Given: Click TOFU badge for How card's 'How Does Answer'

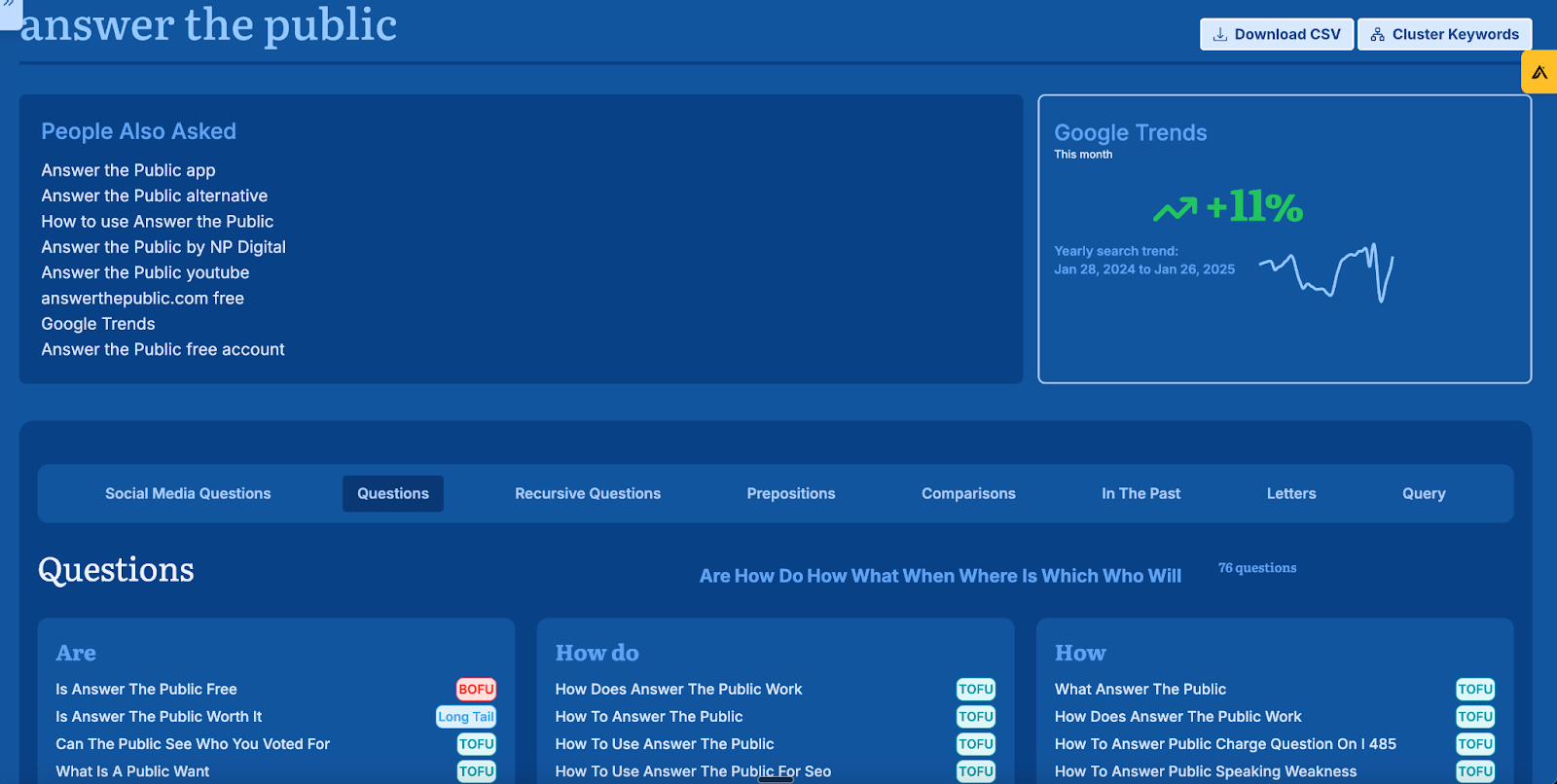Looking at the screenshot, I should [1475, 717].
